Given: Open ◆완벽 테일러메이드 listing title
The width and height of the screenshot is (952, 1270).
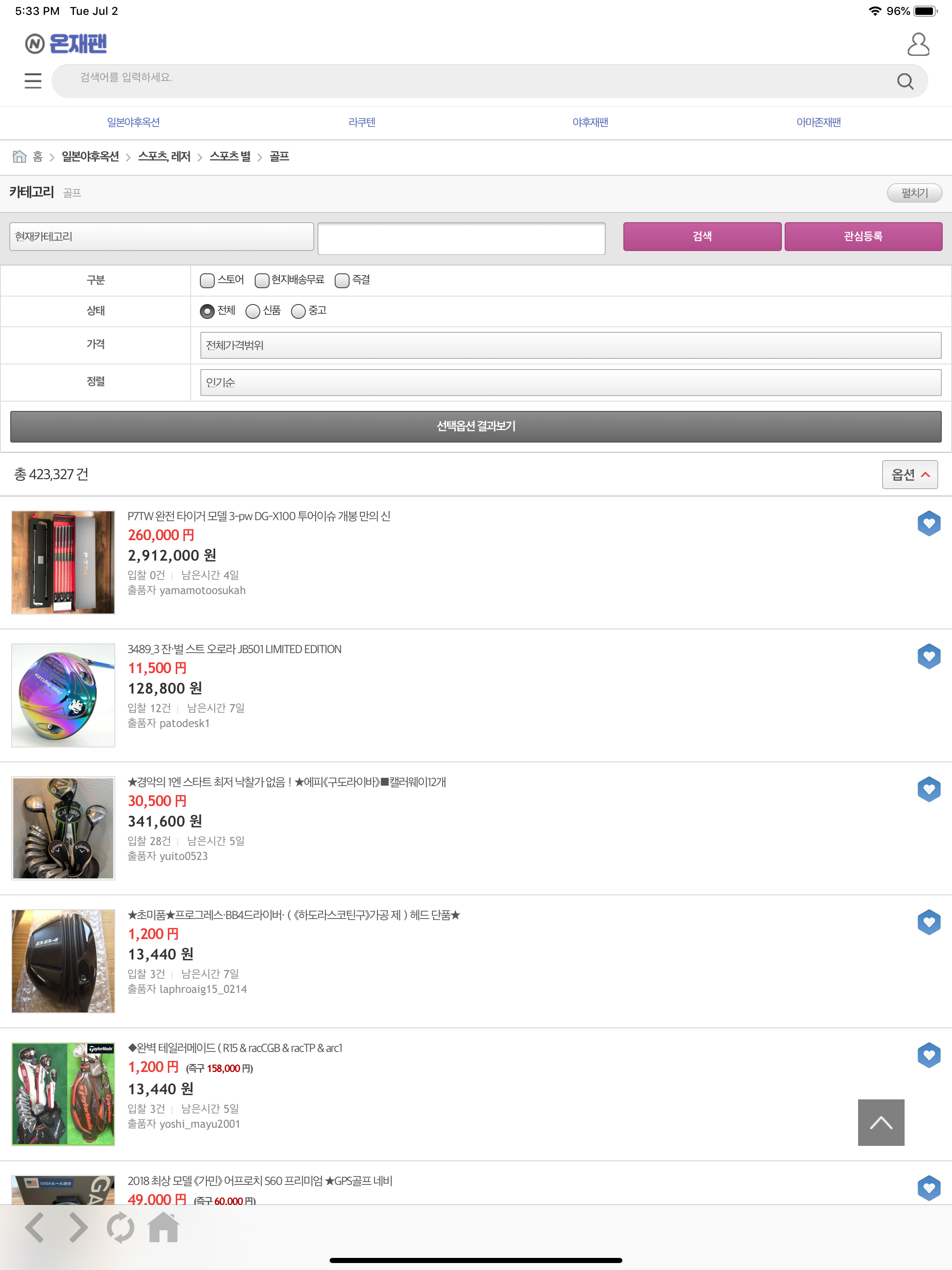Looking at the screenshot, I should (x=235, y=1048).
